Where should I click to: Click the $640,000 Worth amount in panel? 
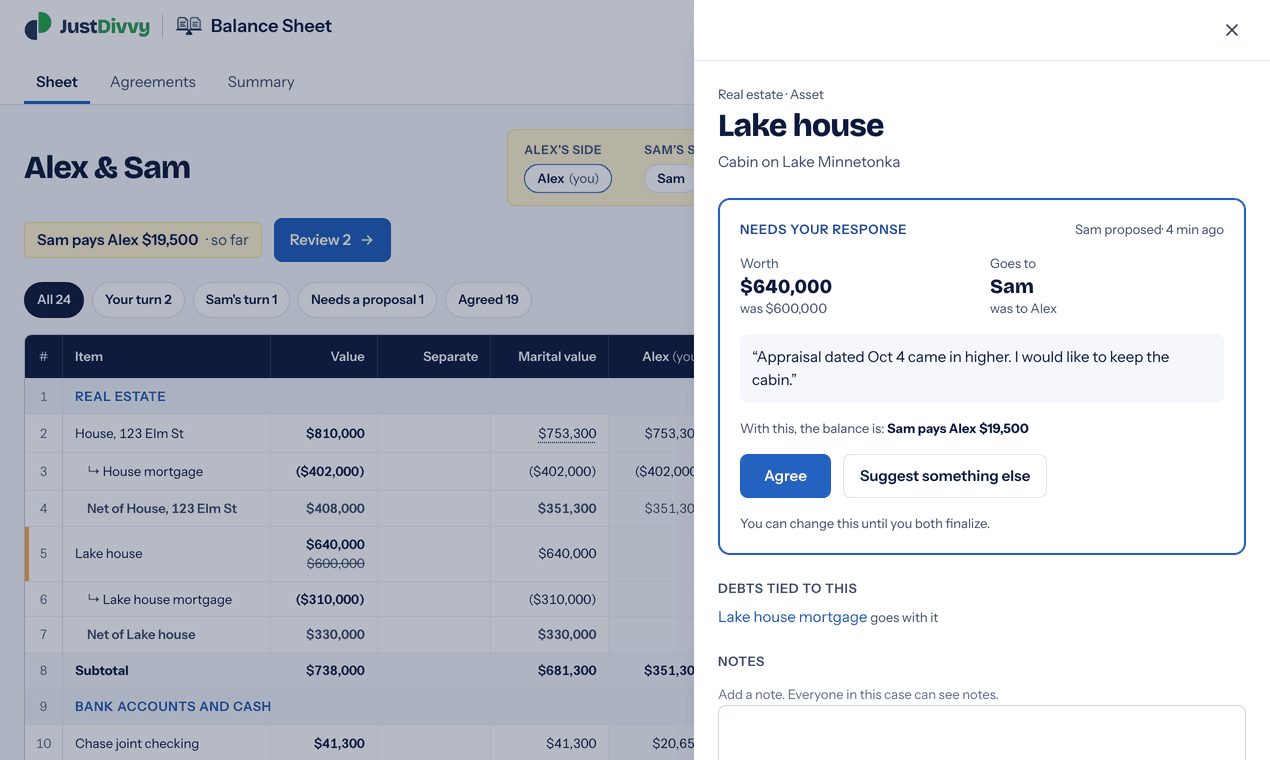coord(786,287)
